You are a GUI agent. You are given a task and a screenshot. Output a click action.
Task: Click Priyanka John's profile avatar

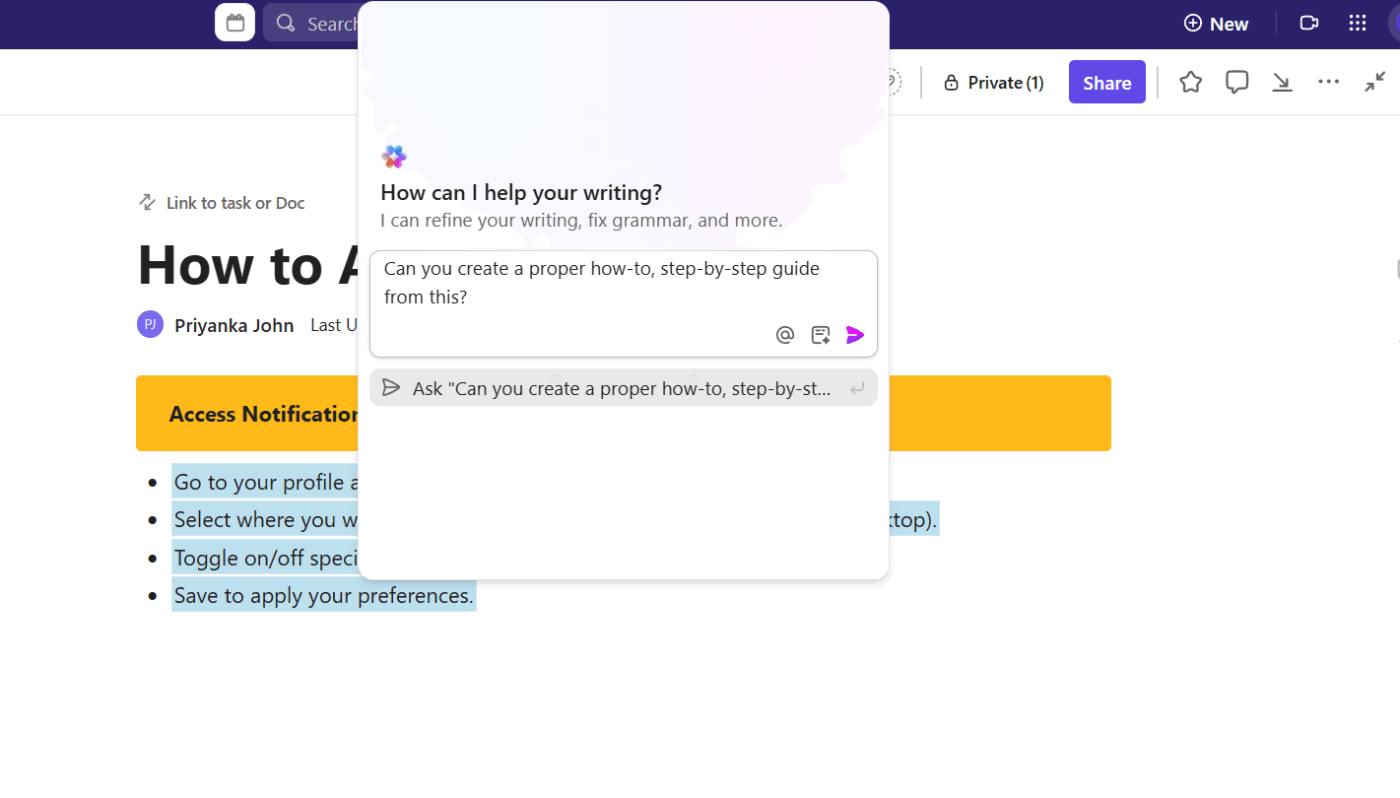(149, 324)
